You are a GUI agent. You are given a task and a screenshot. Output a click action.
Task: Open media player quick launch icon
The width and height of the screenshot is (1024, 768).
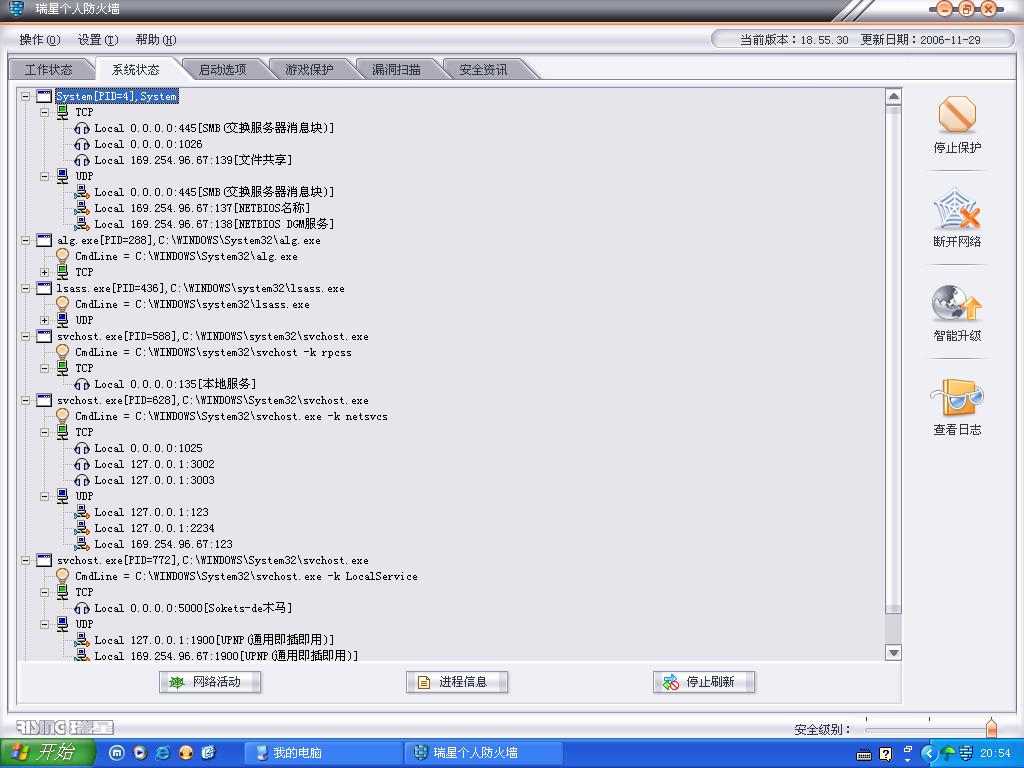tap(140, 753)
